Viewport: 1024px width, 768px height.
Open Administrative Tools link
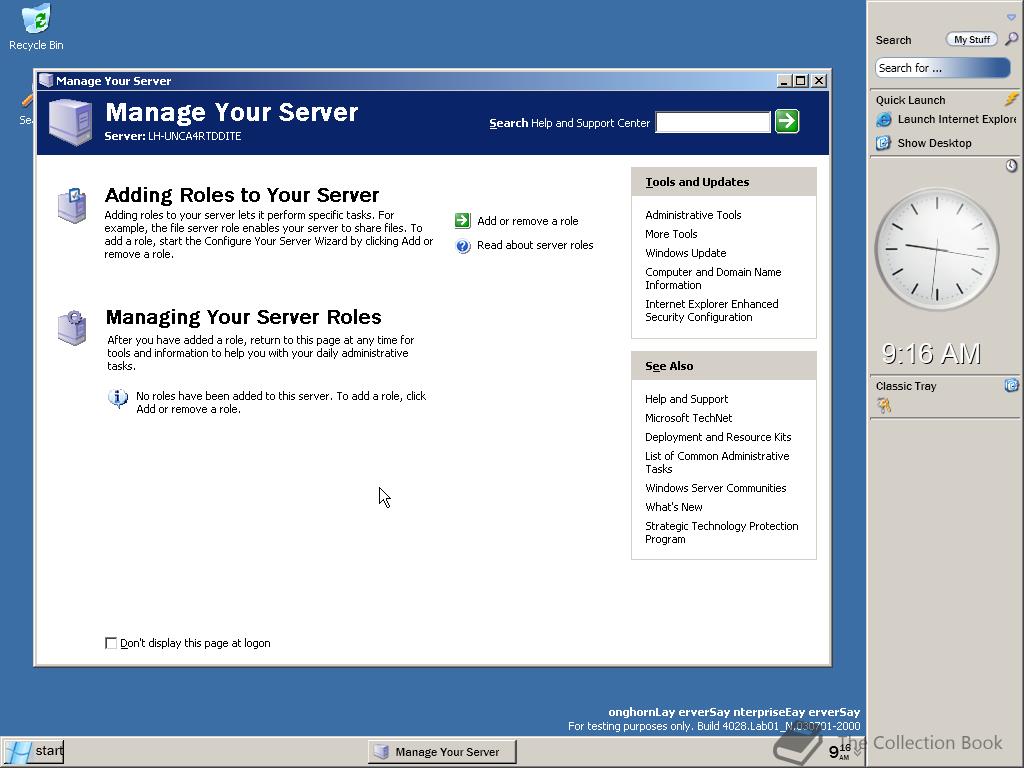pos(693,215)
